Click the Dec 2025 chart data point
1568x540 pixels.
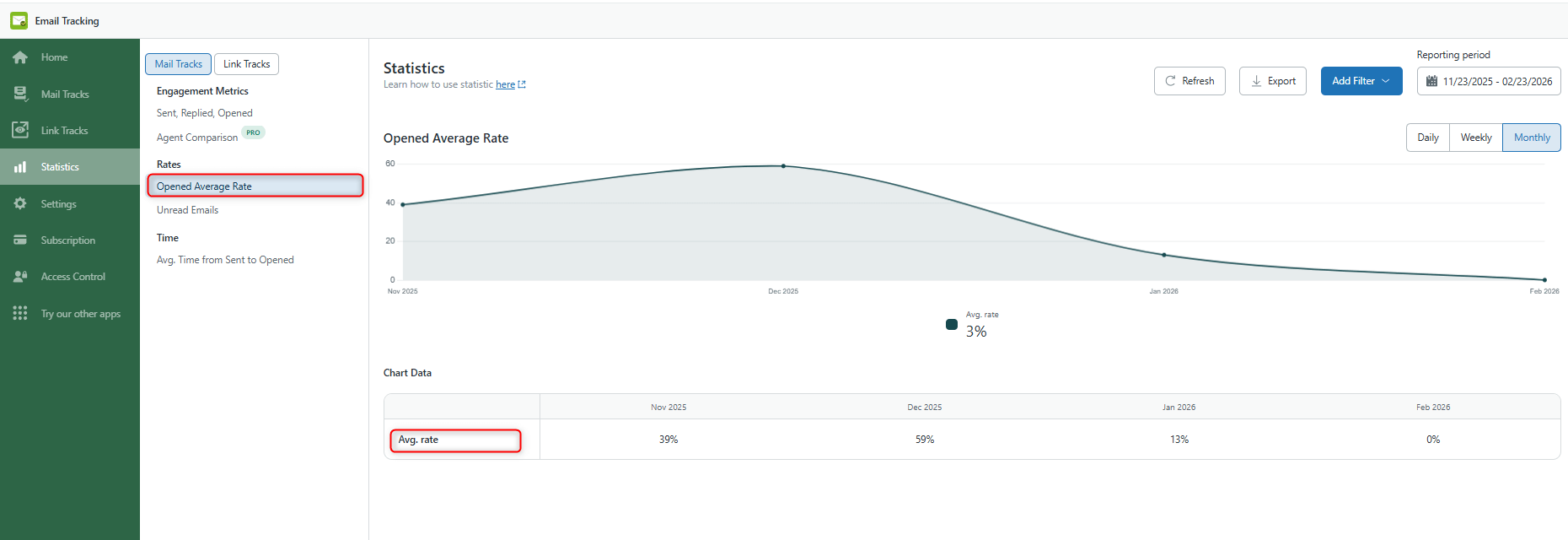783,166
